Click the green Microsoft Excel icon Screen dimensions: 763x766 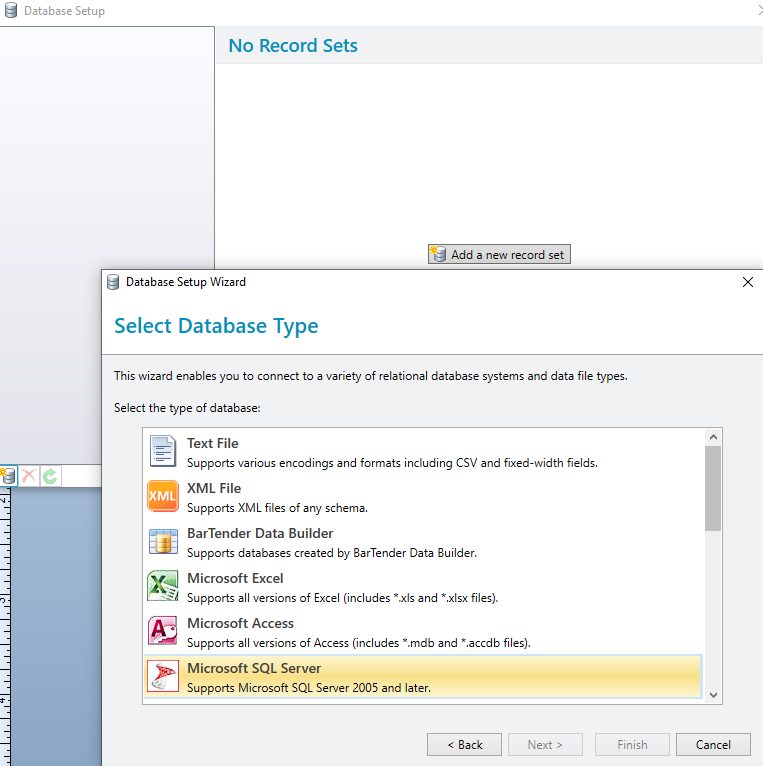163,586
